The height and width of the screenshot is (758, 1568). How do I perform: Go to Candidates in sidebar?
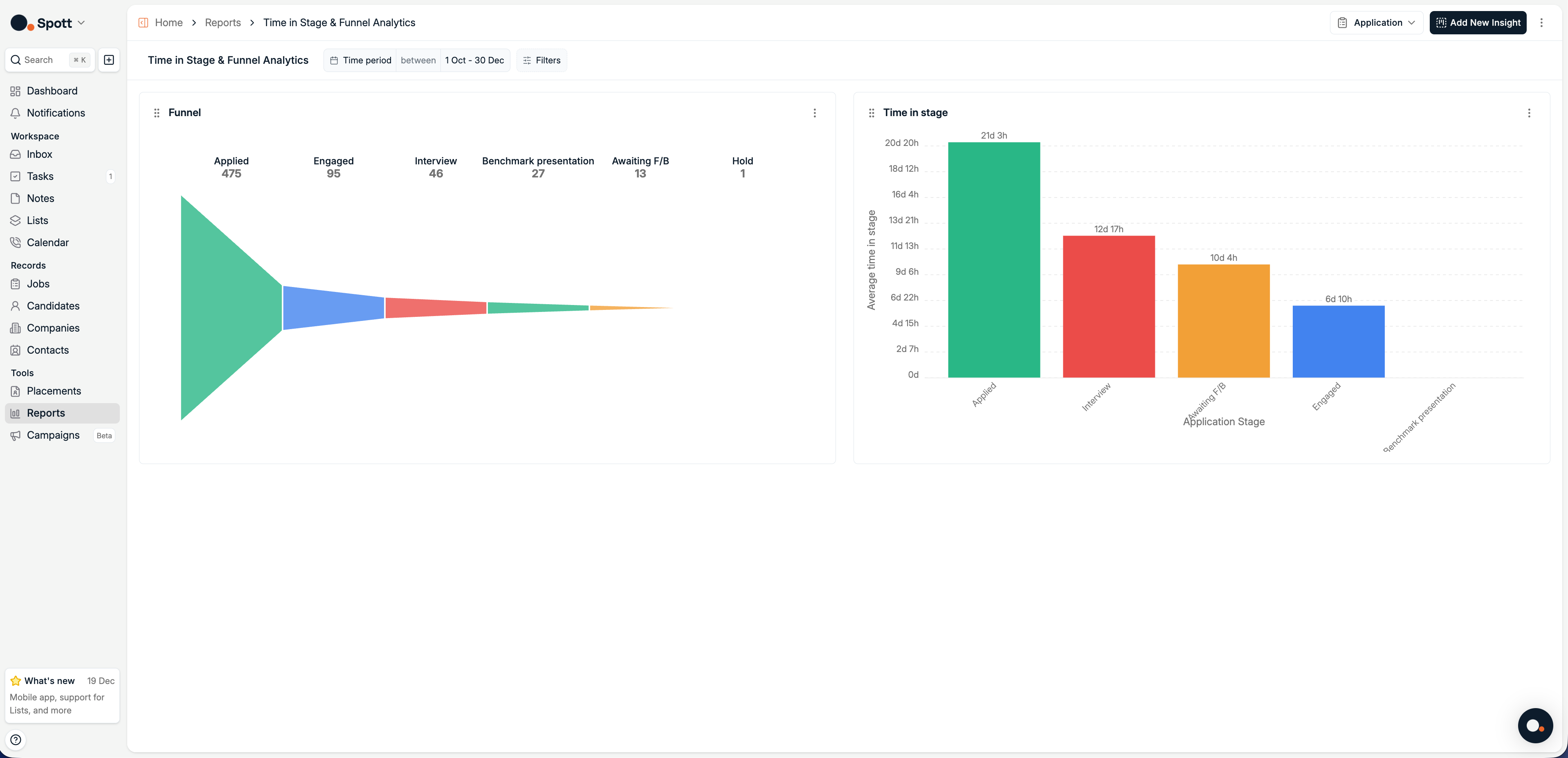(x=53, y=306)
